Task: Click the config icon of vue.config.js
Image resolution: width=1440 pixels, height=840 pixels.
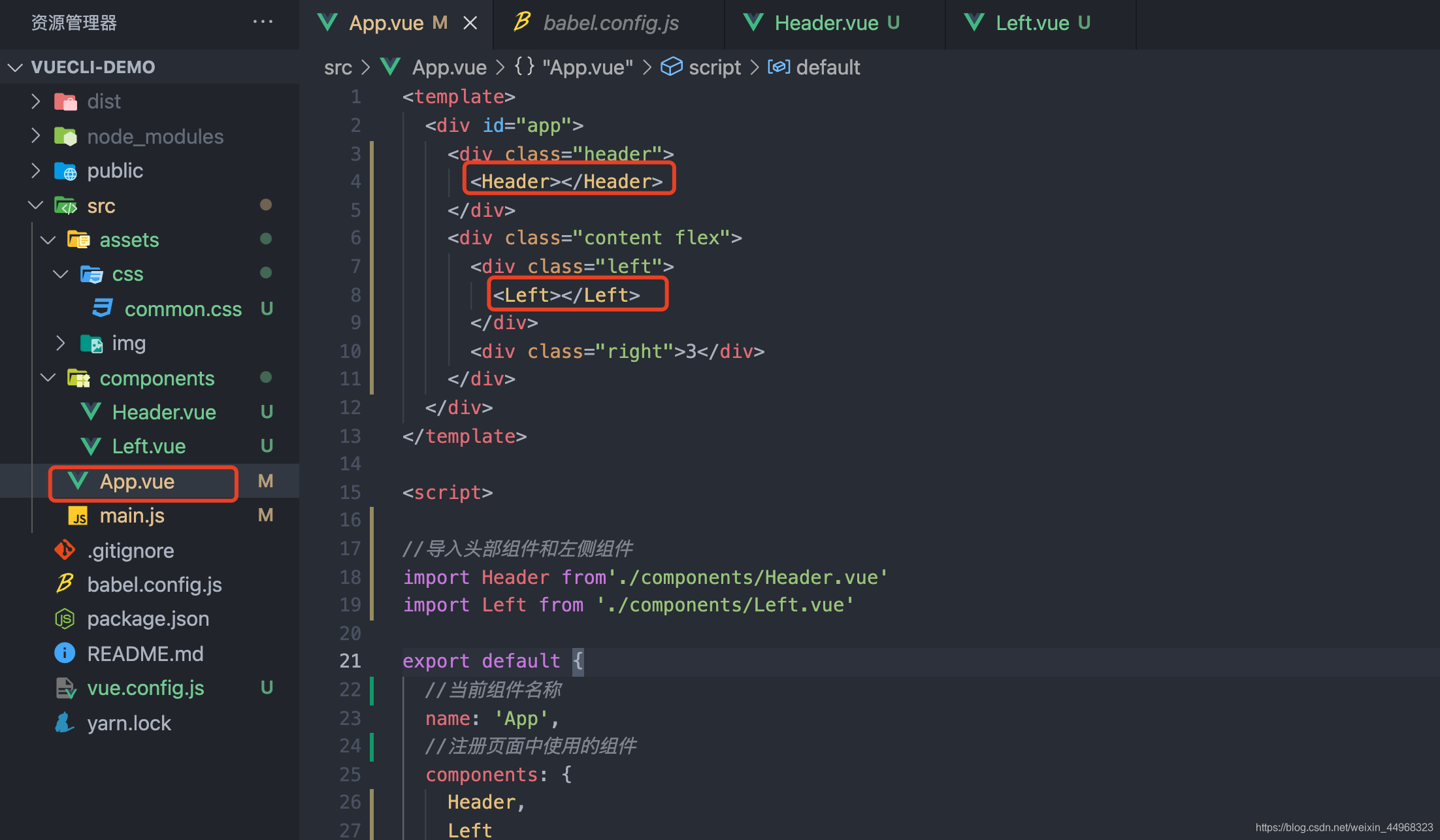Action: pos(65,688)
